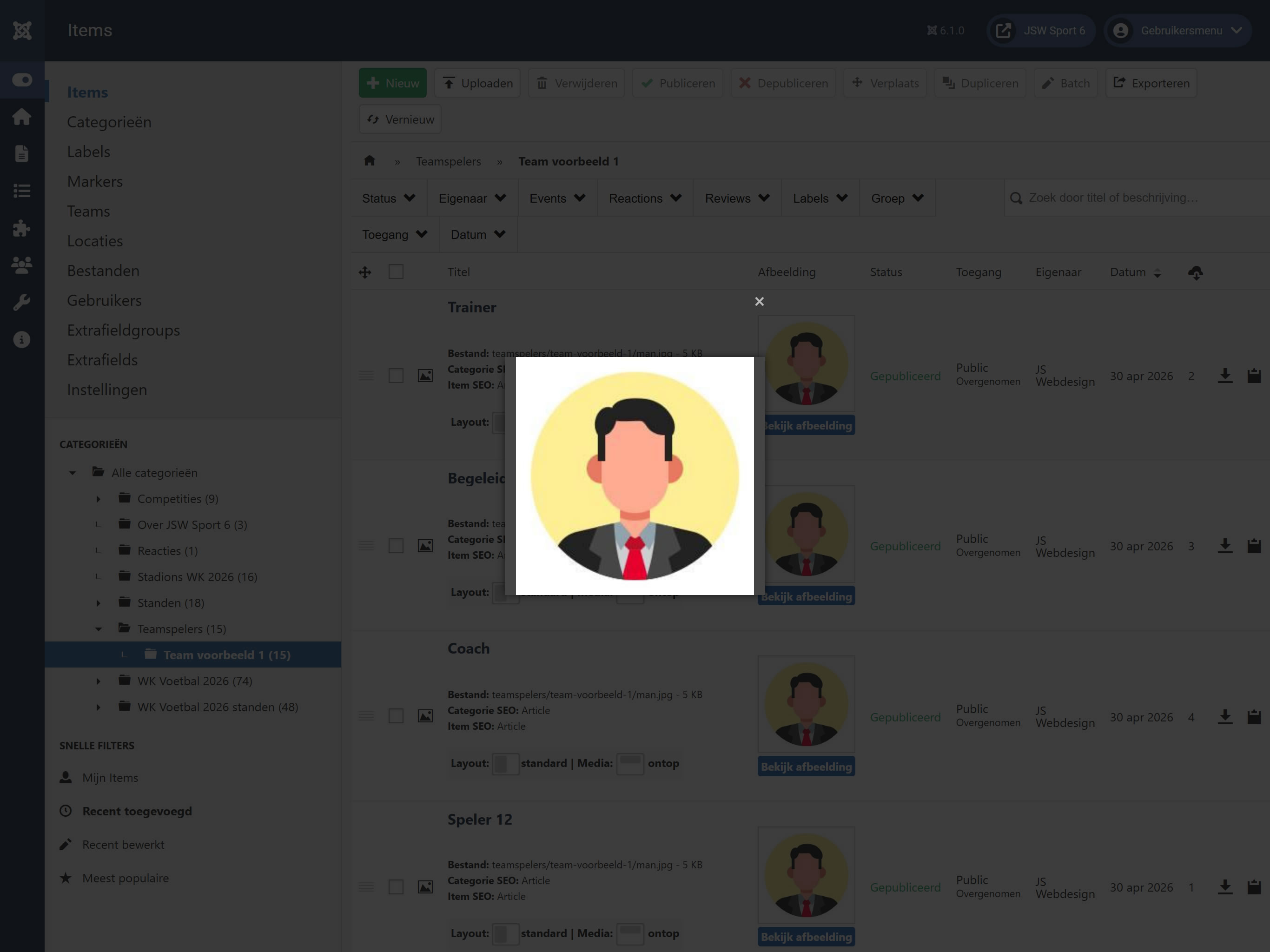Open the Reviews filter dropdown
The height and width of the screenshot is (952, 1270).
click(x=737, y=198)
